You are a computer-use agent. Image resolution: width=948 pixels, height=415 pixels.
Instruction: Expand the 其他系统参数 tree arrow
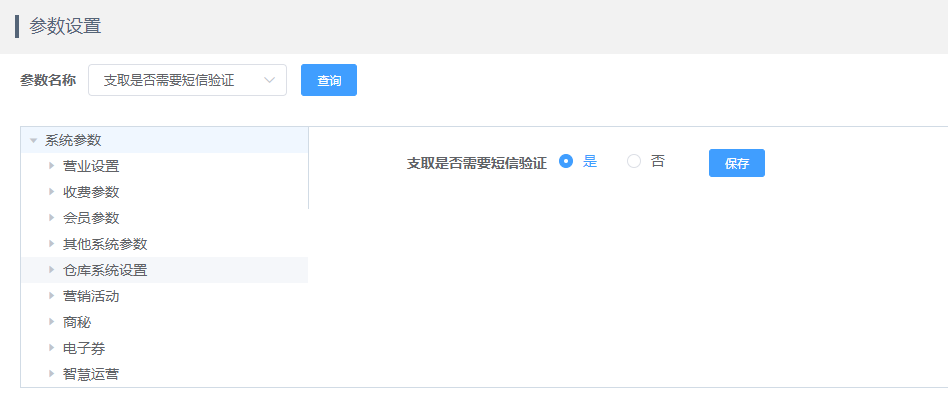51,244
